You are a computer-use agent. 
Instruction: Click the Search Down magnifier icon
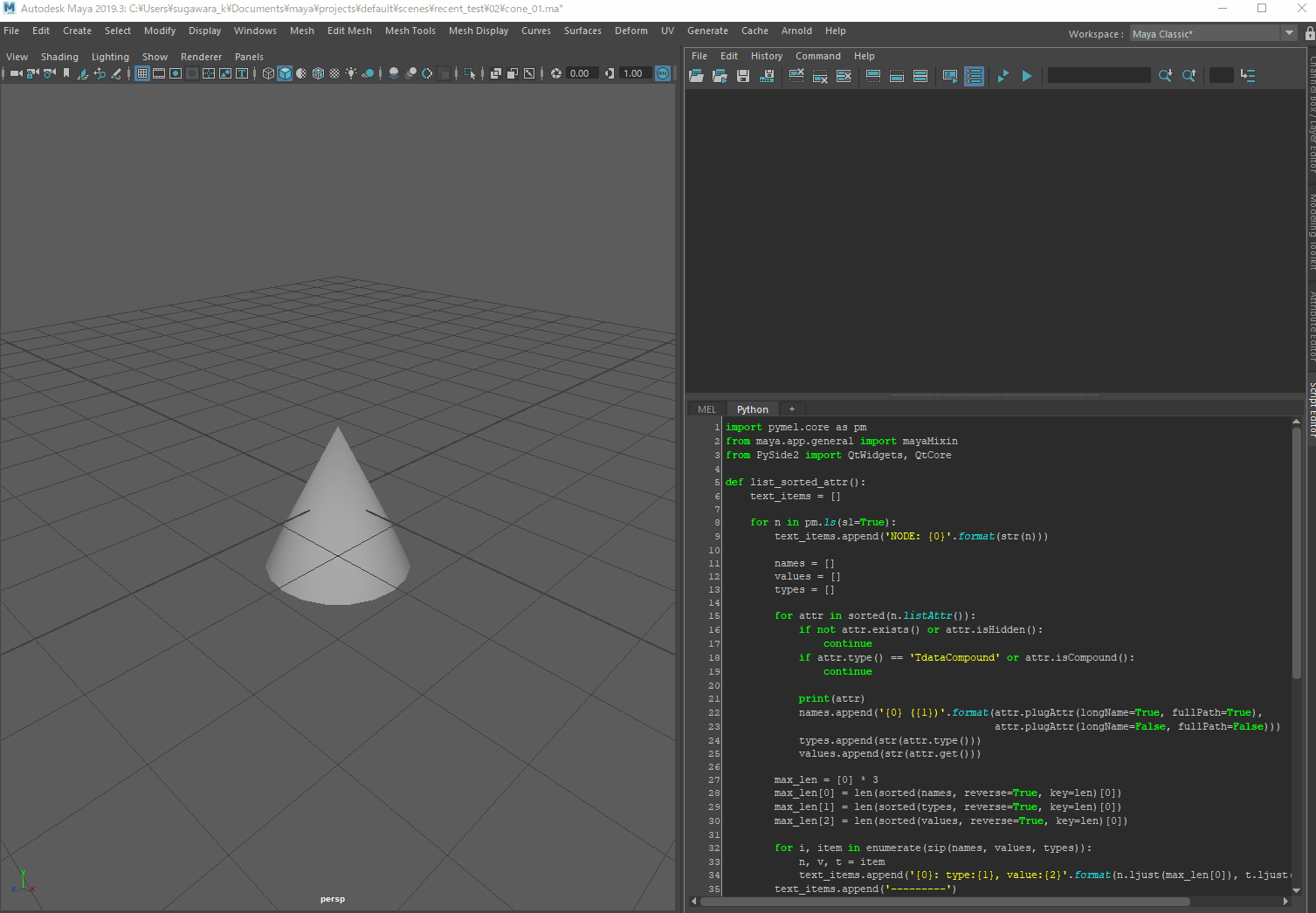pos(1165,76)
